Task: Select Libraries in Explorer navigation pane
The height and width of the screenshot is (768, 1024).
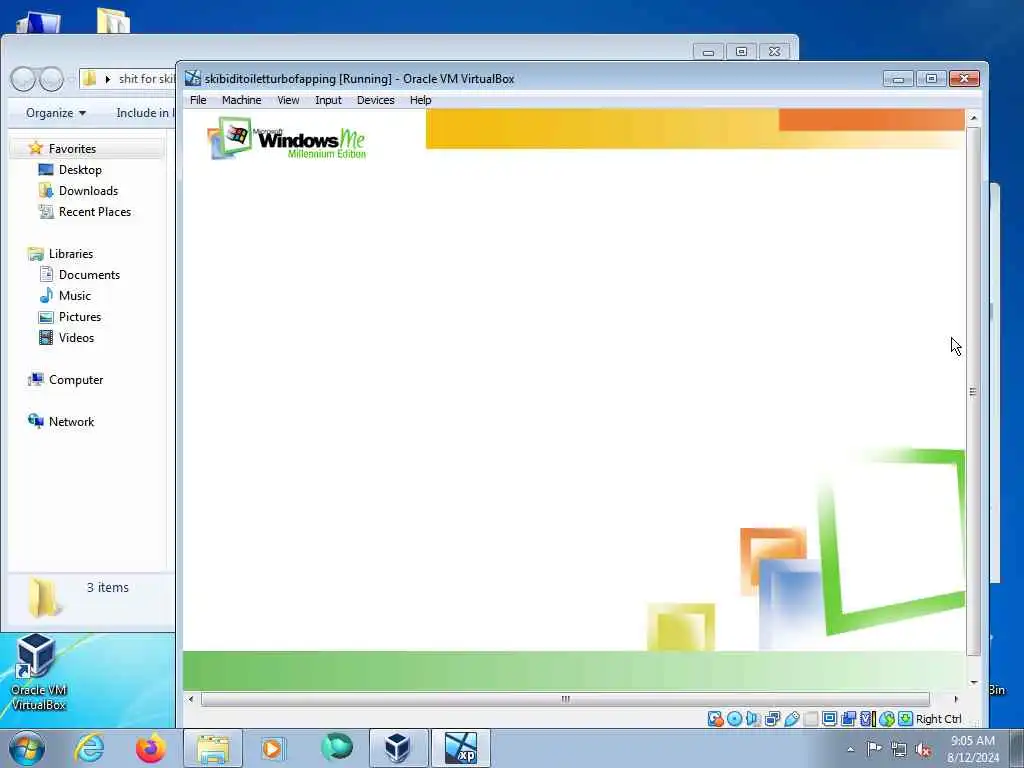Action: (x=71, y=253)
